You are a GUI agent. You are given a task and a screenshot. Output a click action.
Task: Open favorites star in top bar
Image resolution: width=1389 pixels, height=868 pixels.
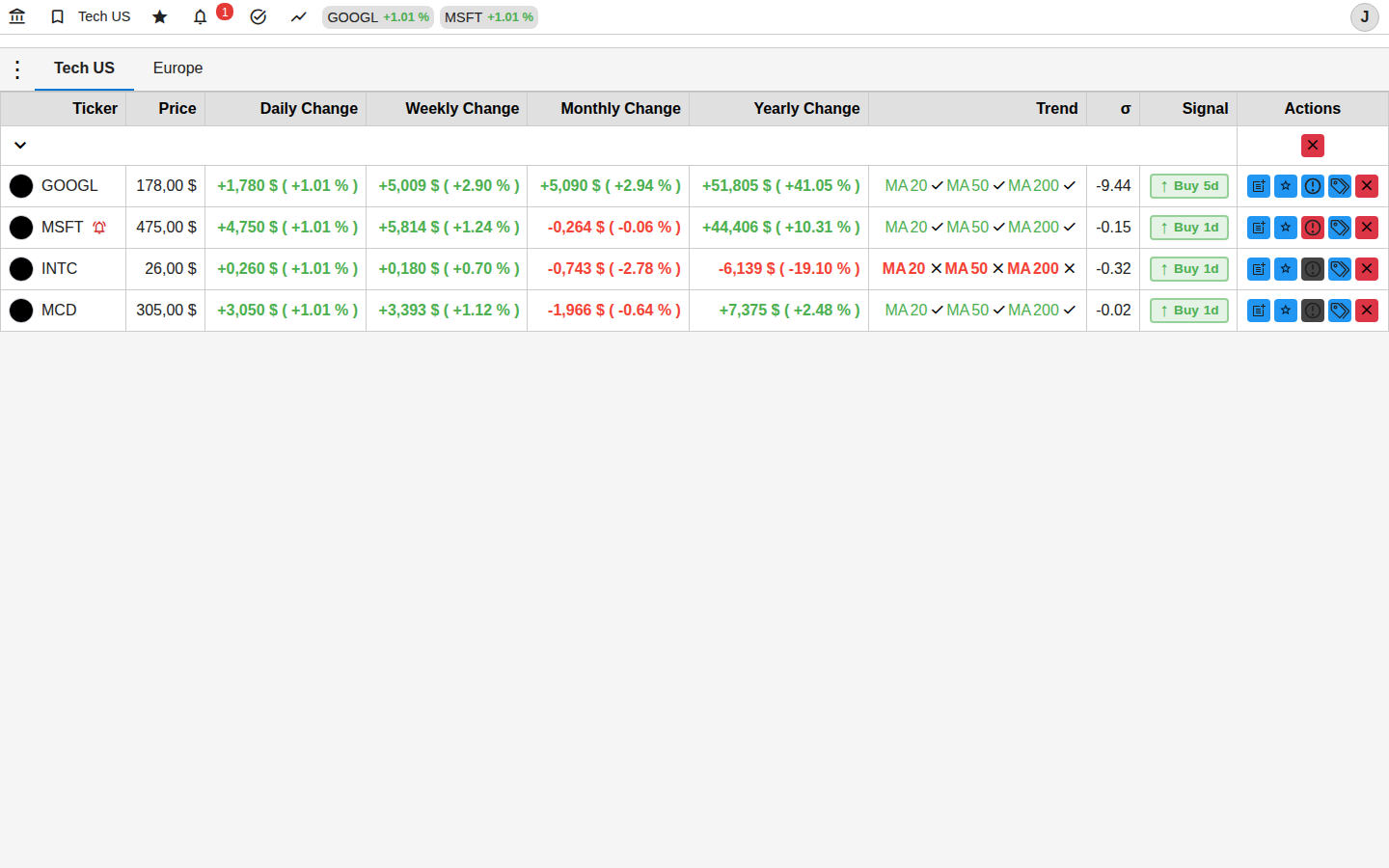click(160, 16)
